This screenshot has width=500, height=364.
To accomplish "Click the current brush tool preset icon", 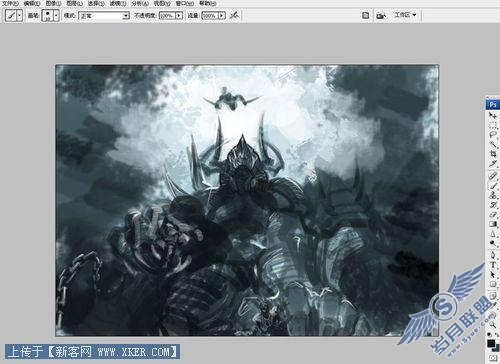I will coord(11,15).
